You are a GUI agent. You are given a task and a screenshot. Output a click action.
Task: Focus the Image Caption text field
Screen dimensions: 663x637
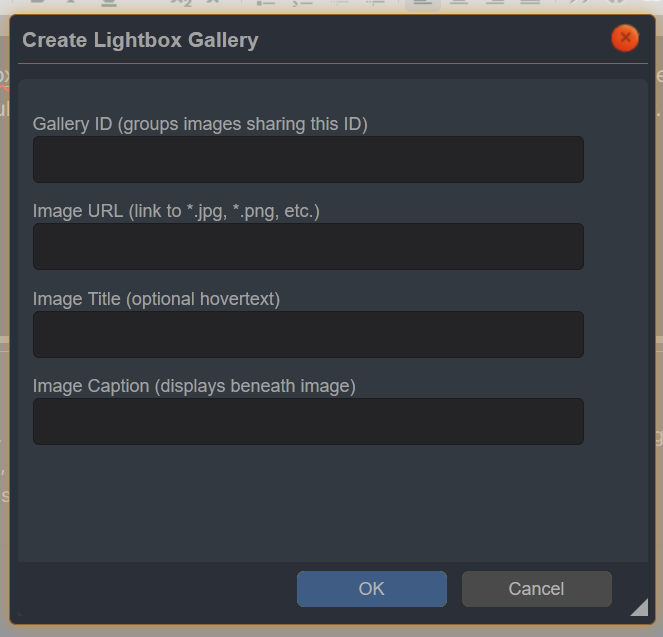308,421
